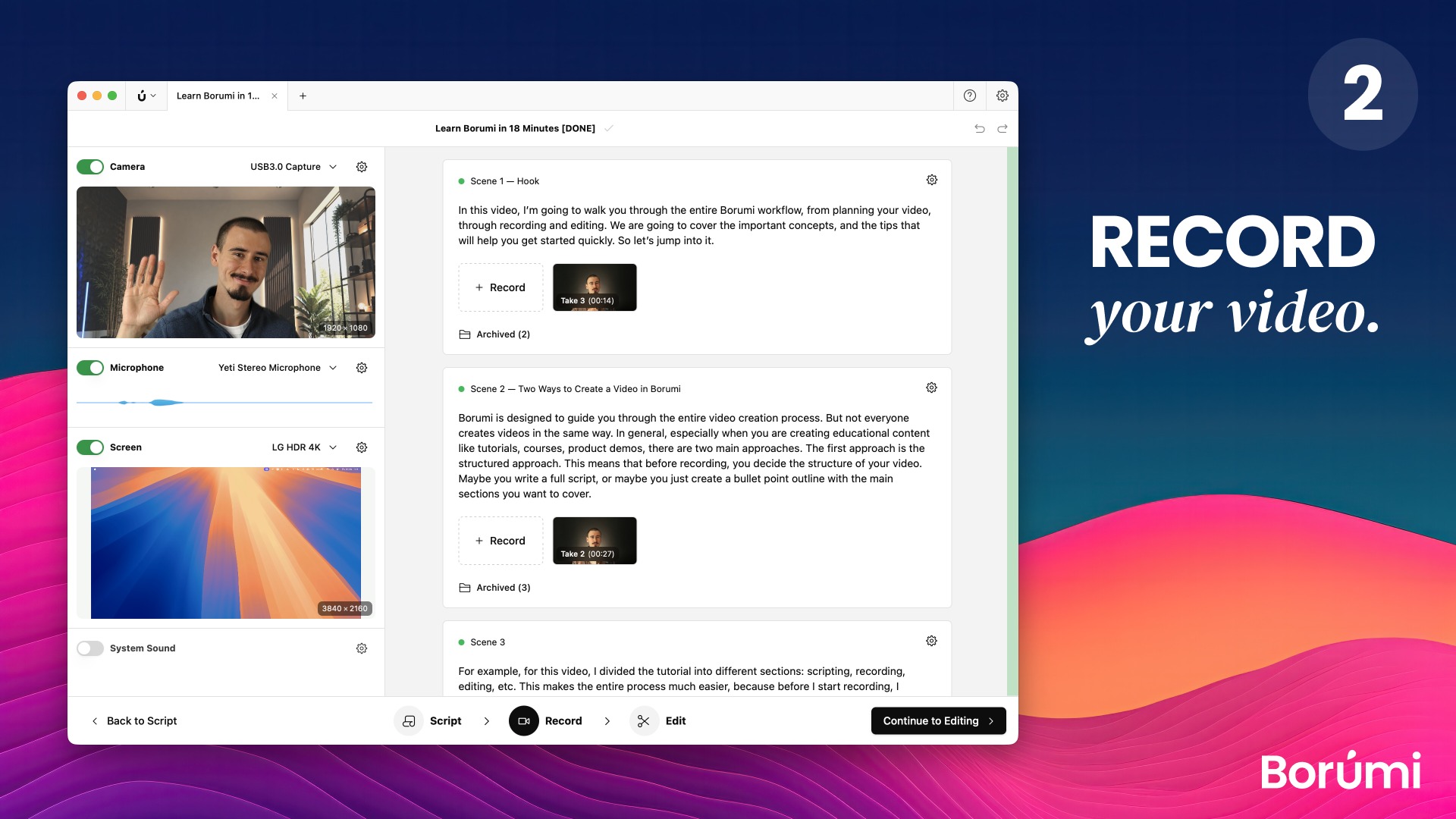Screen dimensions: 1456x819
Task: Expand Archived (3) takes in Scene 2
Action: point(494,588)
